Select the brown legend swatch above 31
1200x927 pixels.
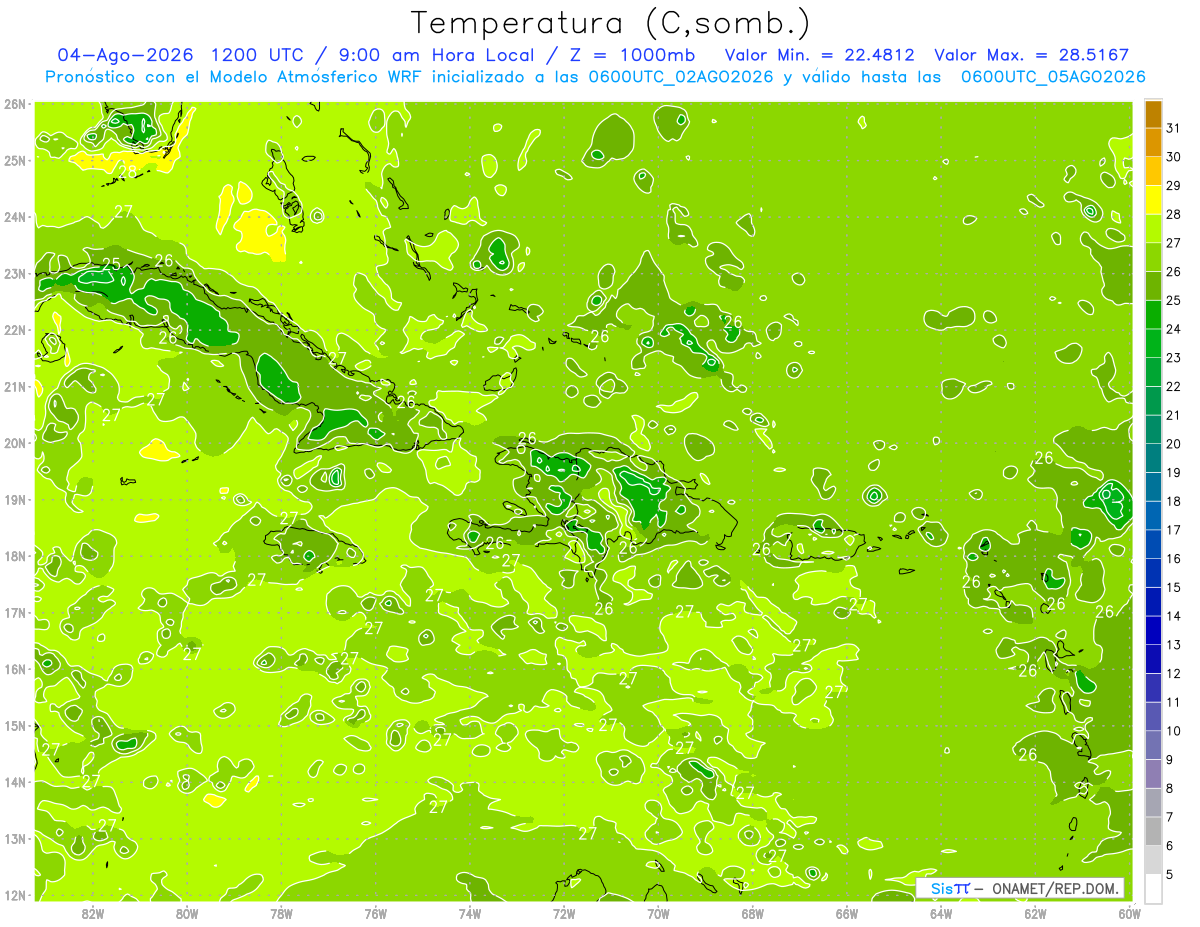coord(1153,114)
